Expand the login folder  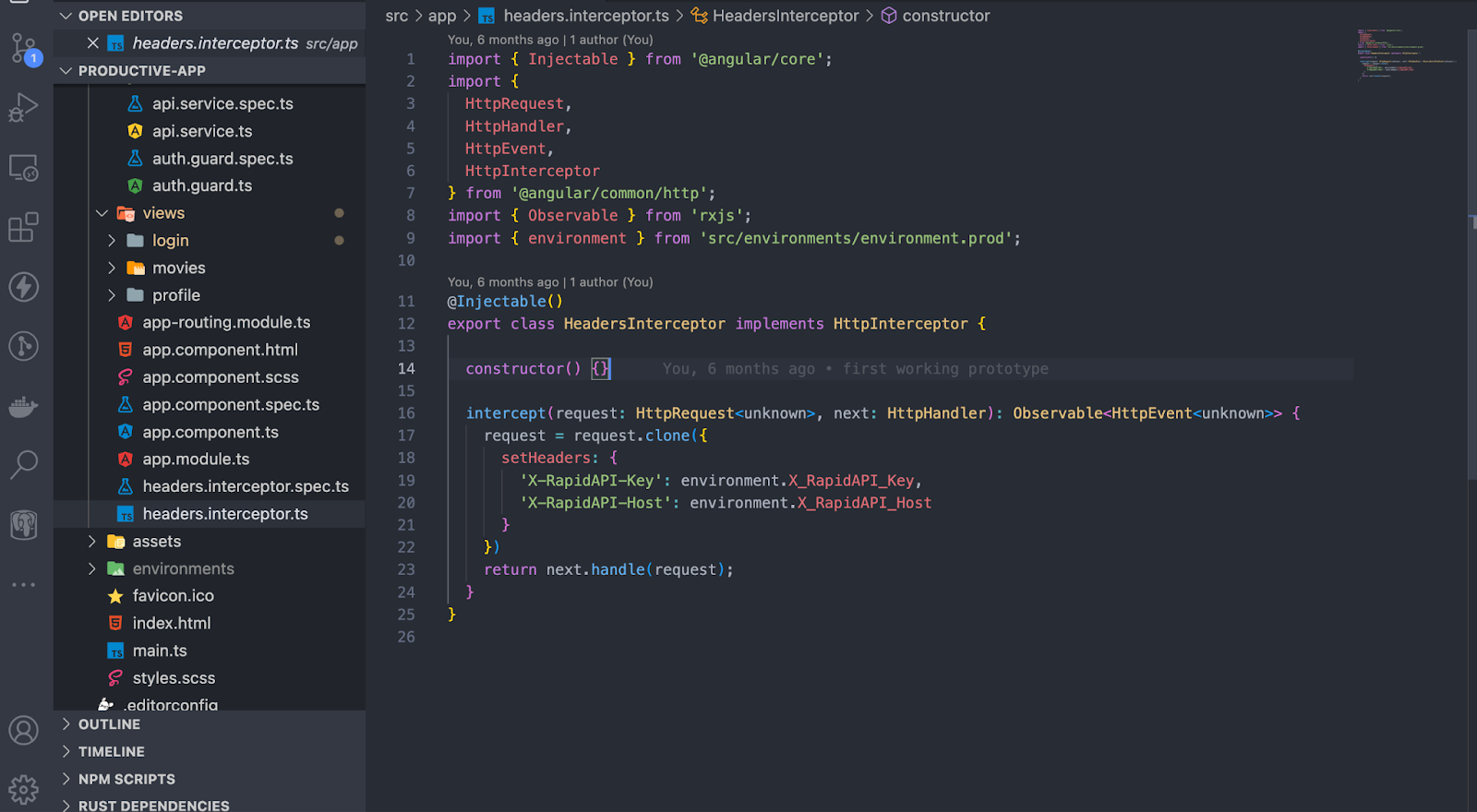[112, 240]
